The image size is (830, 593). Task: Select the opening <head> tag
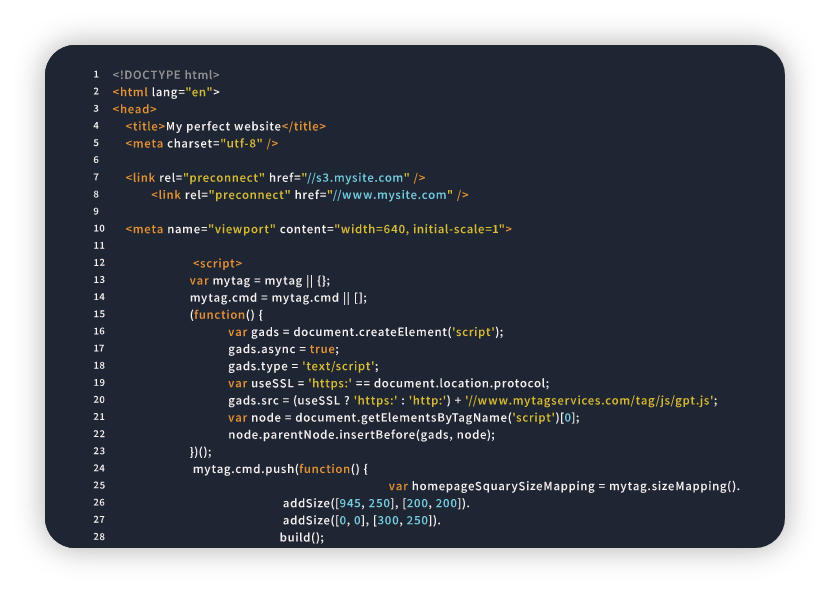[x=134, y=109]
